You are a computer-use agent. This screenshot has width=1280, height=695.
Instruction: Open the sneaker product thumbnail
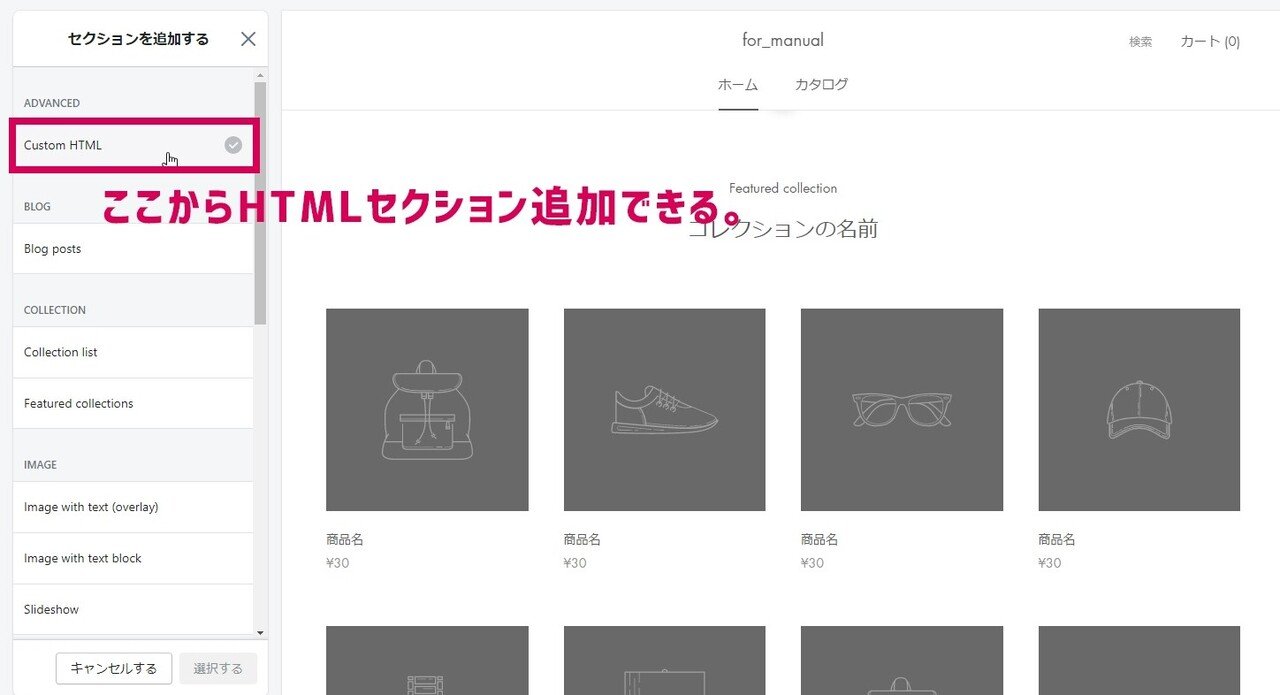pos(665,410)
